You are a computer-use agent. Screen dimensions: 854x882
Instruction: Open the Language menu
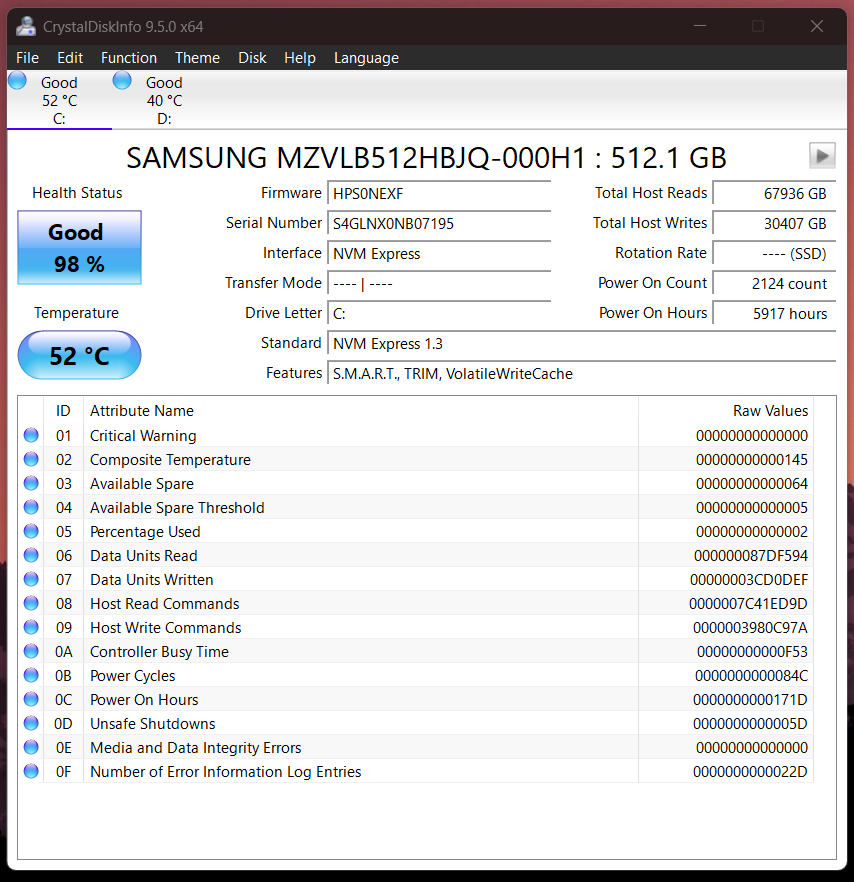click(366, 58)
